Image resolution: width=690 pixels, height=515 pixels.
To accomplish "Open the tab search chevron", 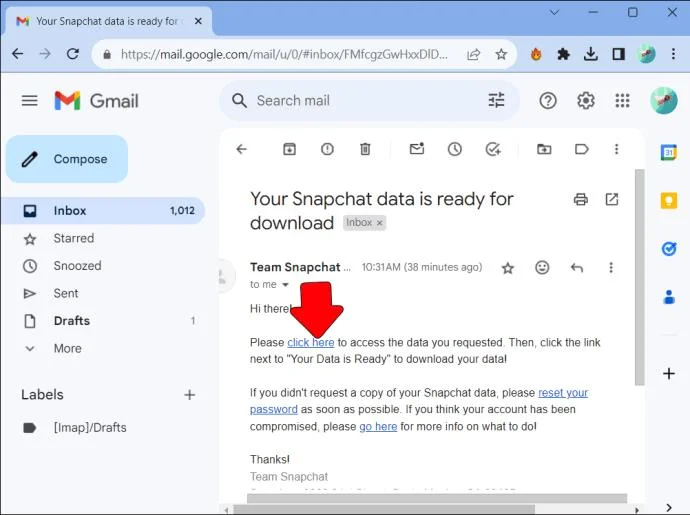I will click(554, 12).
